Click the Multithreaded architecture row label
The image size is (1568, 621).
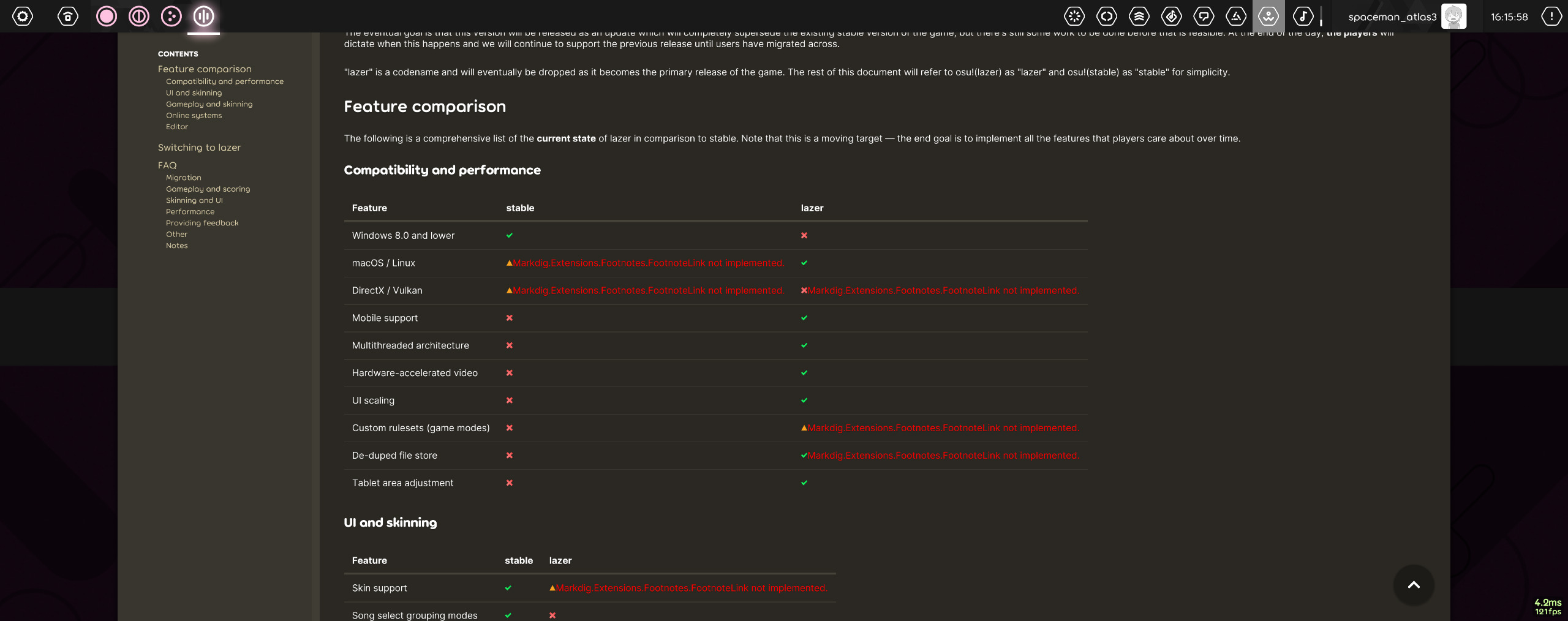(410, 345)
